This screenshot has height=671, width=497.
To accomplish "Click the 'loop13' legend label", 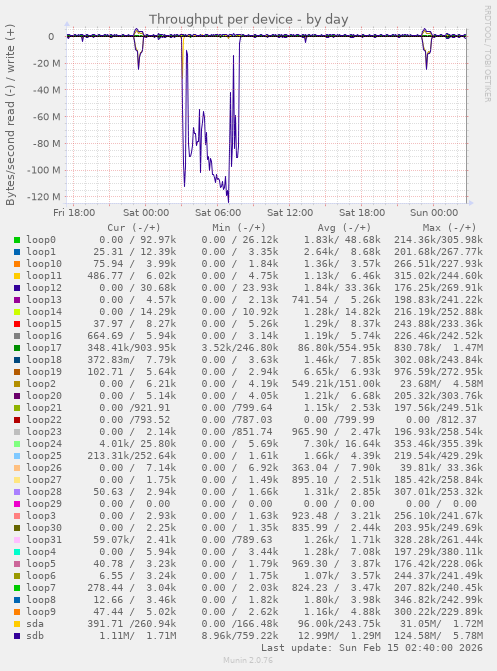I will click(44, 300).
